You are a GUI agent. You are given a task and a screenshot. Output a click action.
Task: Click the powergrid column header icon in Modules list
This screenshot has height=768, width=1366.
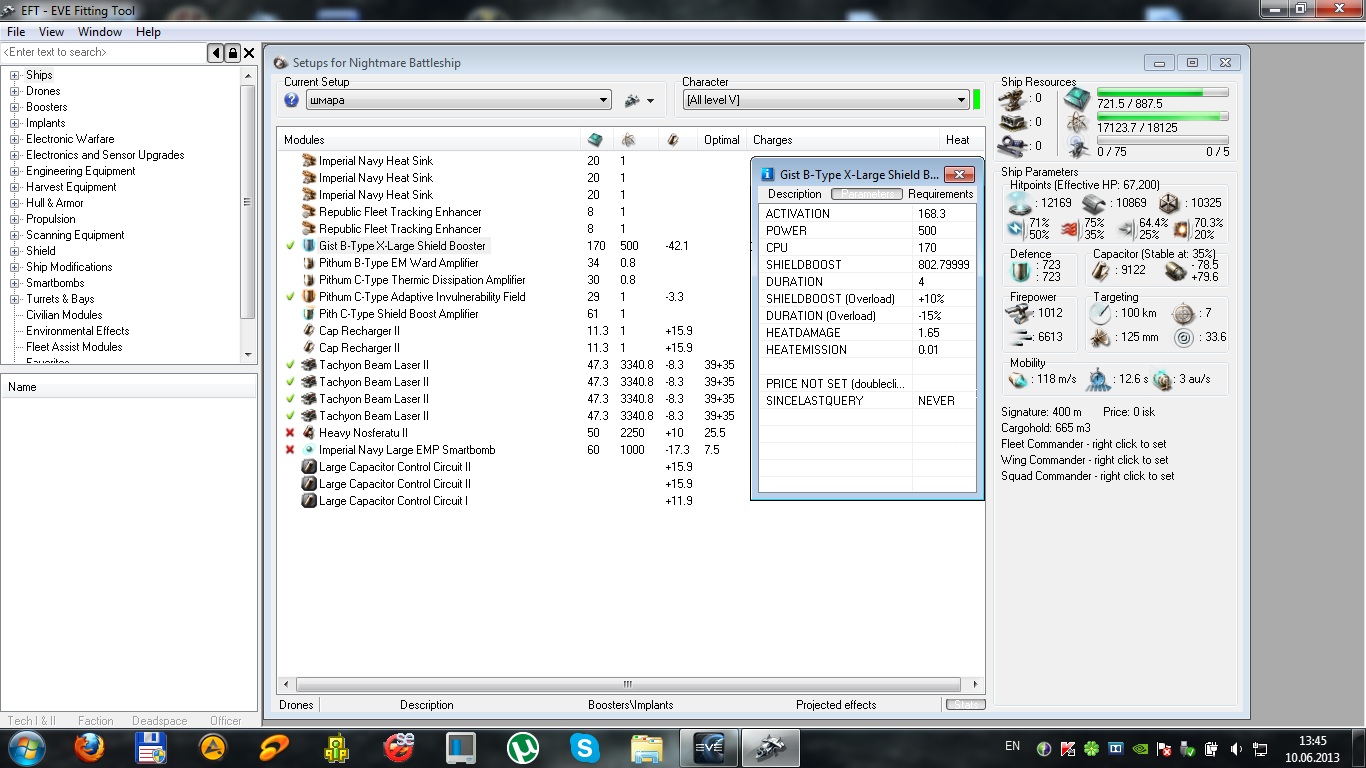click(629, 140)
